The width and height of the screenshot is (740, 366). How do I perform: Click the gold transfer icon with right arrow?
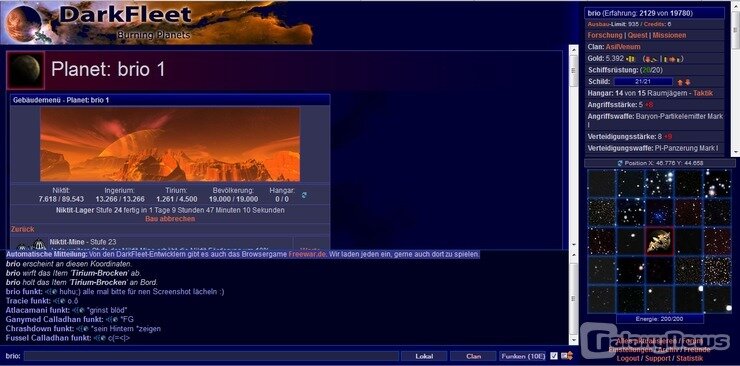pos(672,59)
